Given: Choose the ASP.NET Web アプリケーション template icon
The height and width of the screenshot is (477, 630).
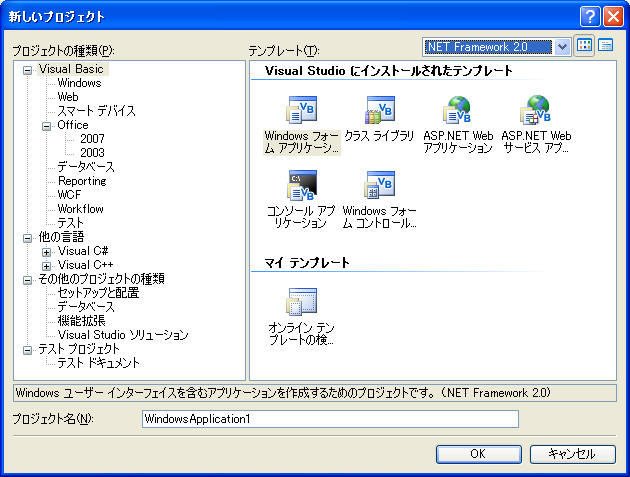Looking at the screenshot, I should point(458,110).
